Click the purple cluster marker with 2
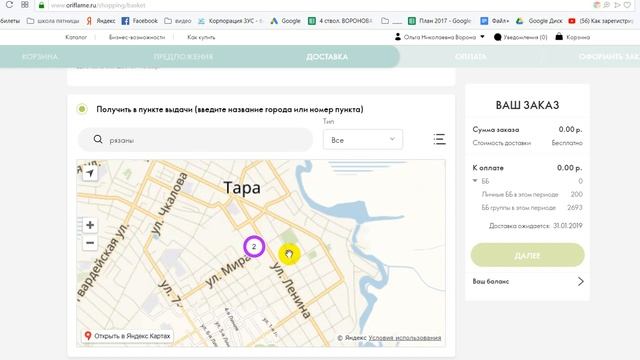The image size is (640, 360). pos(254,247)
